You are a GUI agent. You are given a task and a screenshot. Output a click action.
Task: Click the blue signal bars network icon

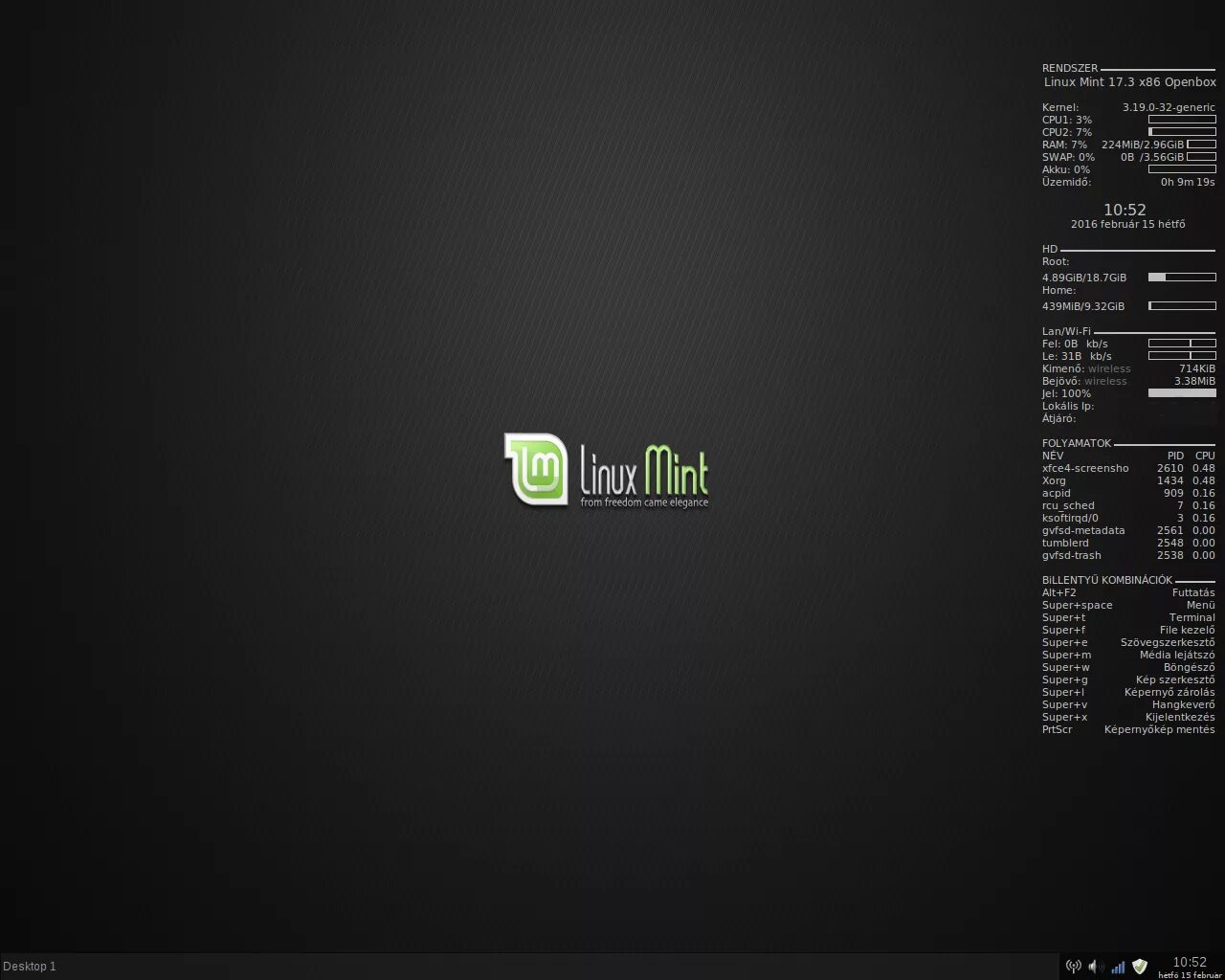coord(1118,967)
